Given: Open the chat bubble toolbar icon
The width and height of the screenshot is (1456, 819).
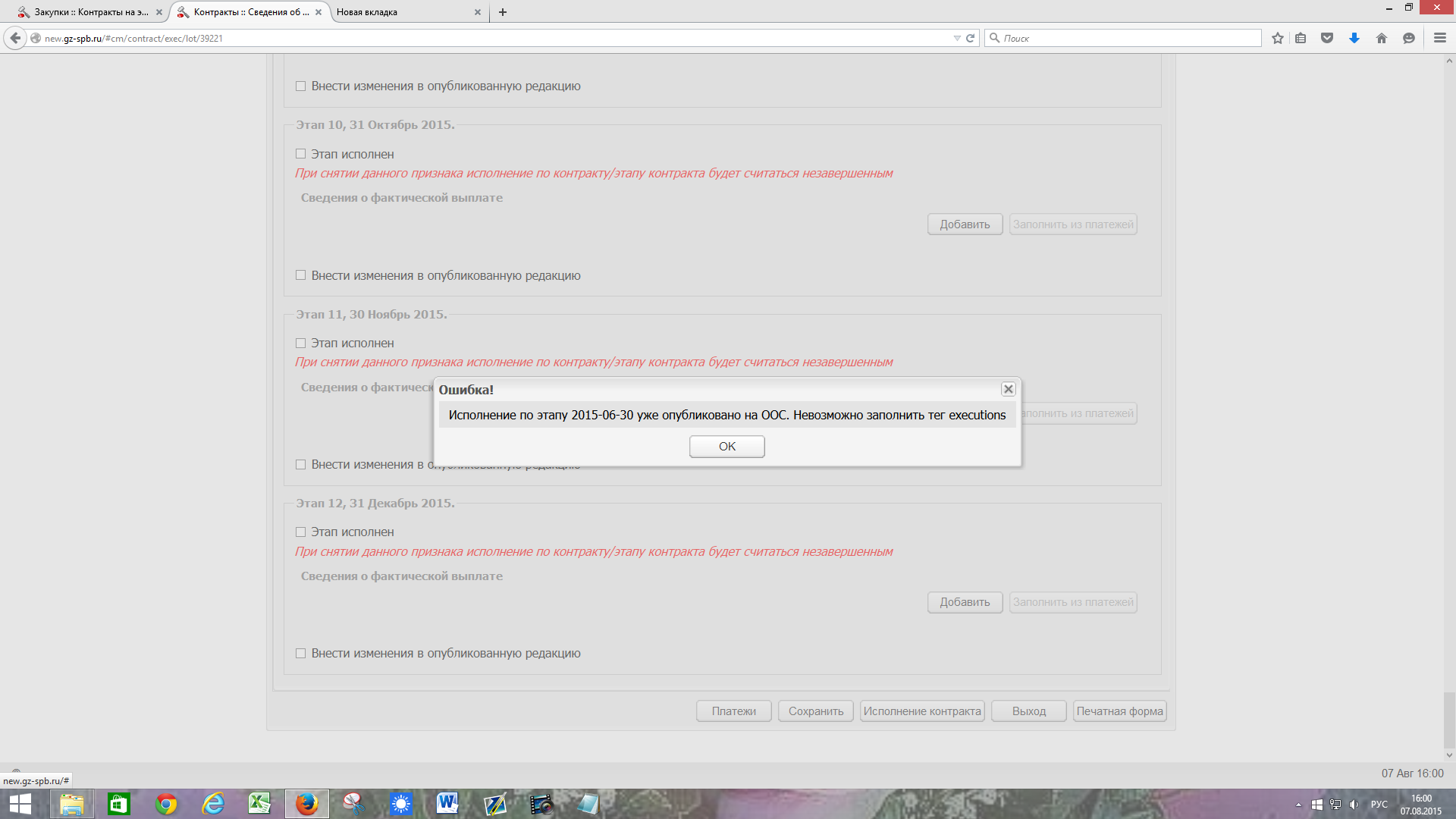Looking at the screenshot, I should 1409,38.
